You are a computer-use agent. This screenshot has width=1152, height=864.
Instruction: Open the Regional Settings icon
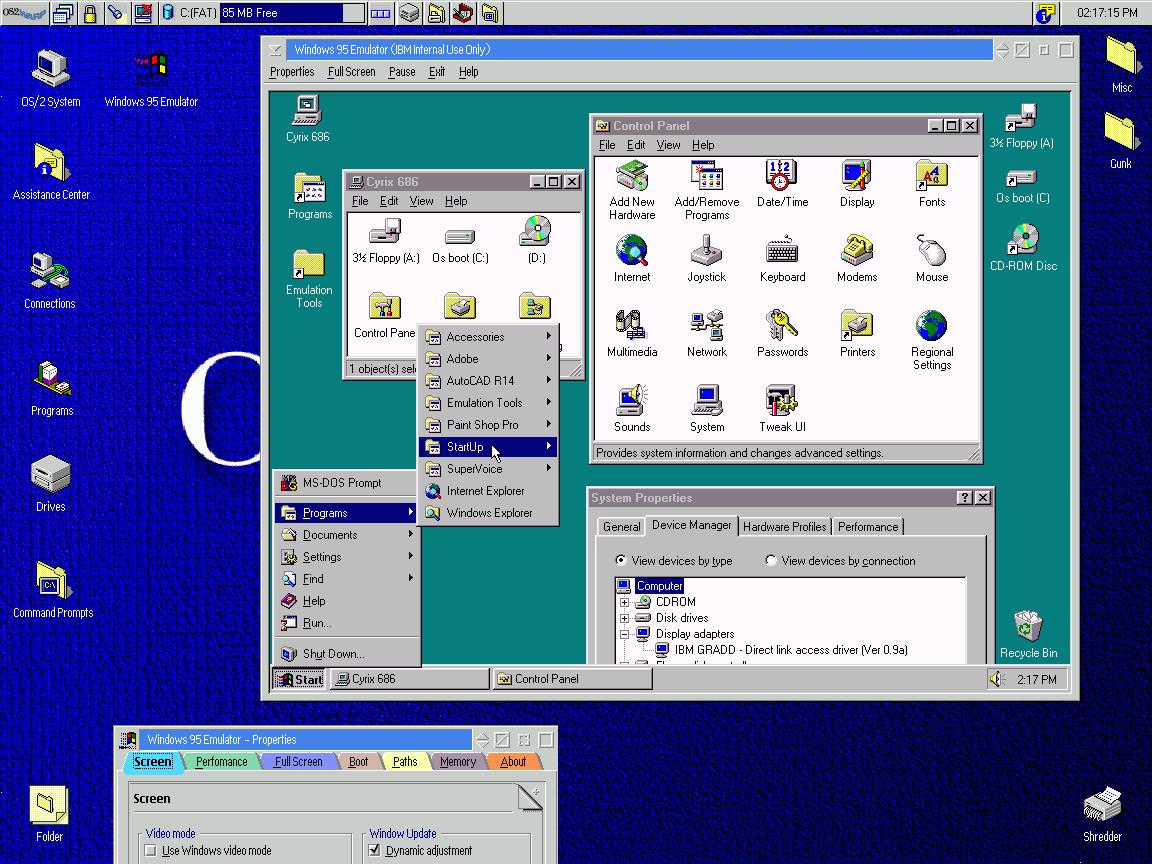tap(932, 339)
